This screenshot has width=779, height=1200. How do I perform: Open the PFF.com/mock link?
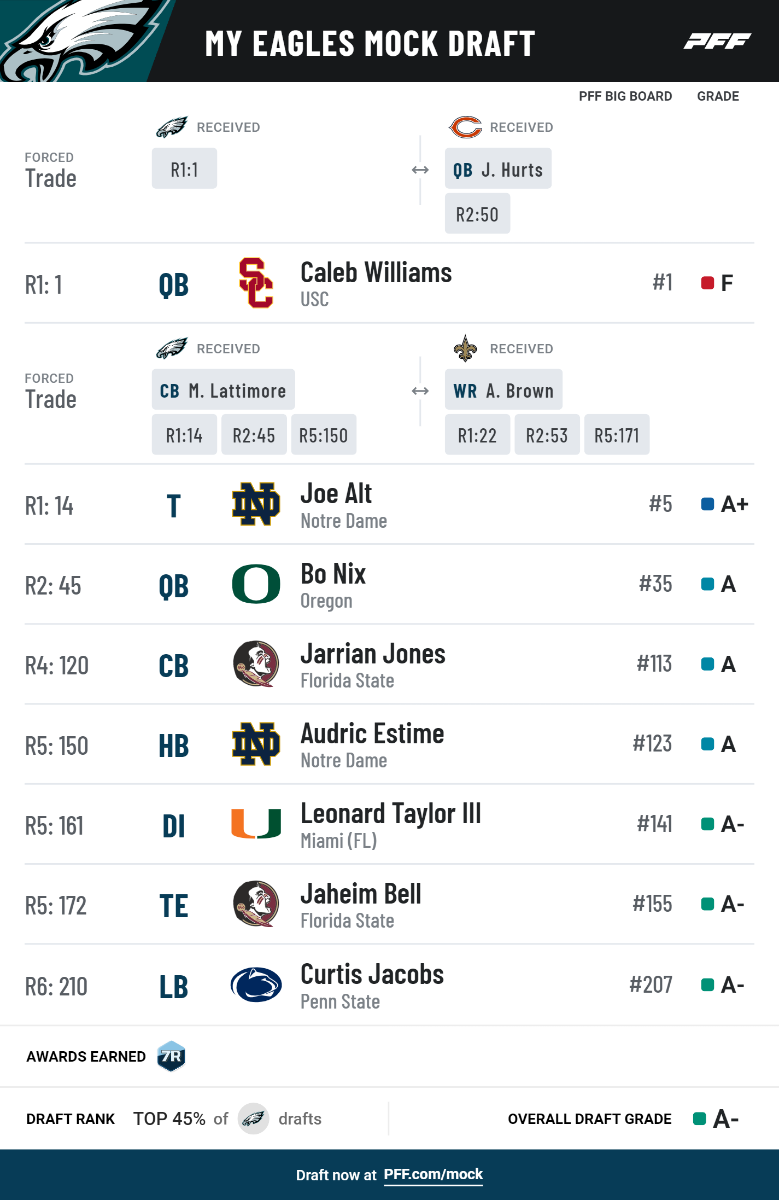[x=433, y=1175]
